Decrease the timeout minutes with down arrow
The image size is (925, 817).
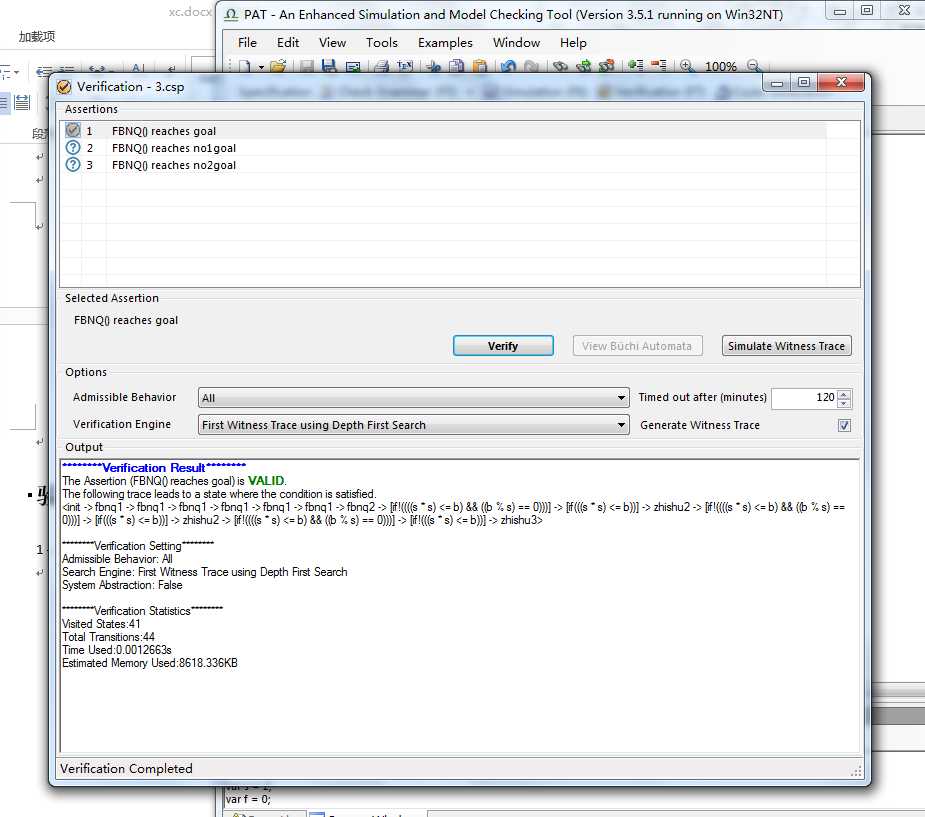tap(844, 403)
